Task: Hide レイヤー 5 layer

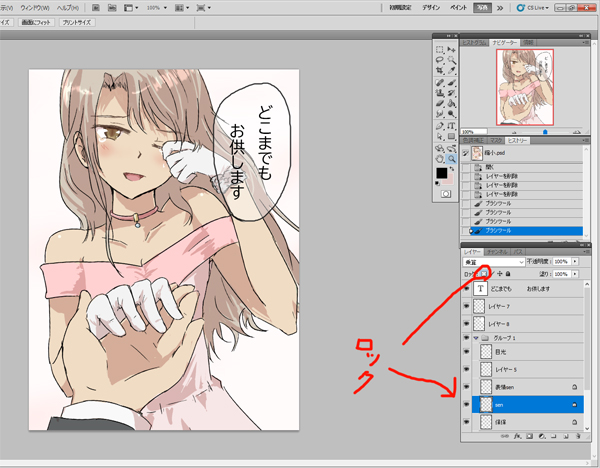Action: pos(466,369)
